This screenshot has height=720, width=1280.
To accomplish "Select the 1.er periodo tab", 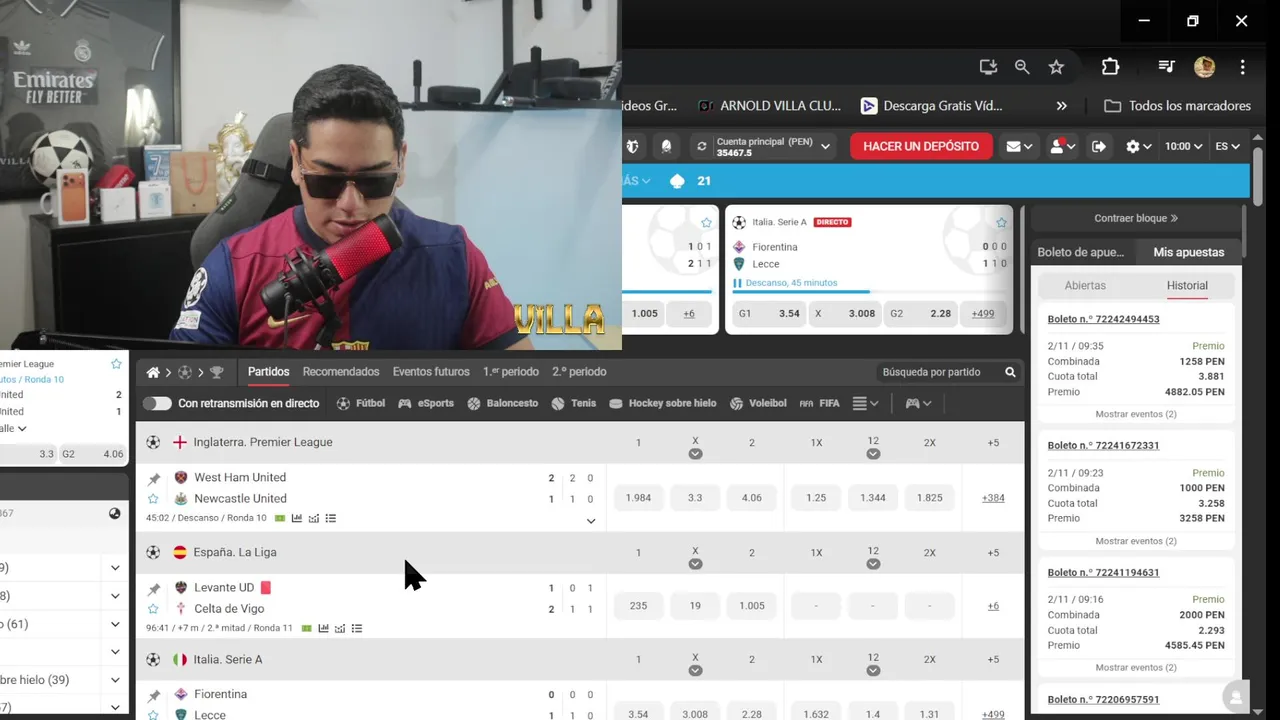I will tap(511, 372).
